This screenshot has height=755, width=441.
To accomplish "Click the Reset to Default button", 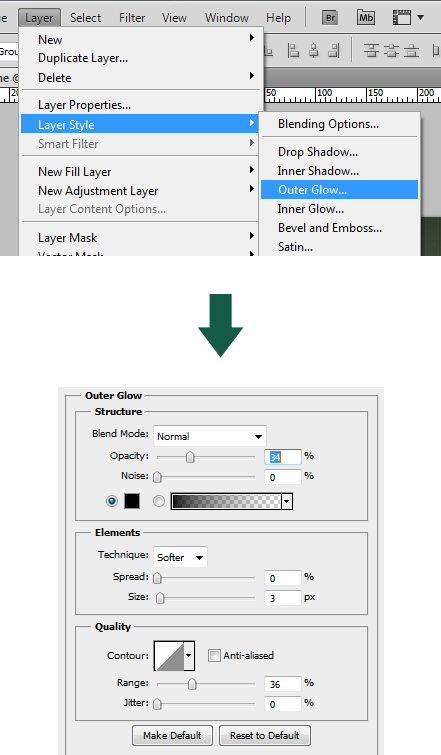I will tap(265, 735).
